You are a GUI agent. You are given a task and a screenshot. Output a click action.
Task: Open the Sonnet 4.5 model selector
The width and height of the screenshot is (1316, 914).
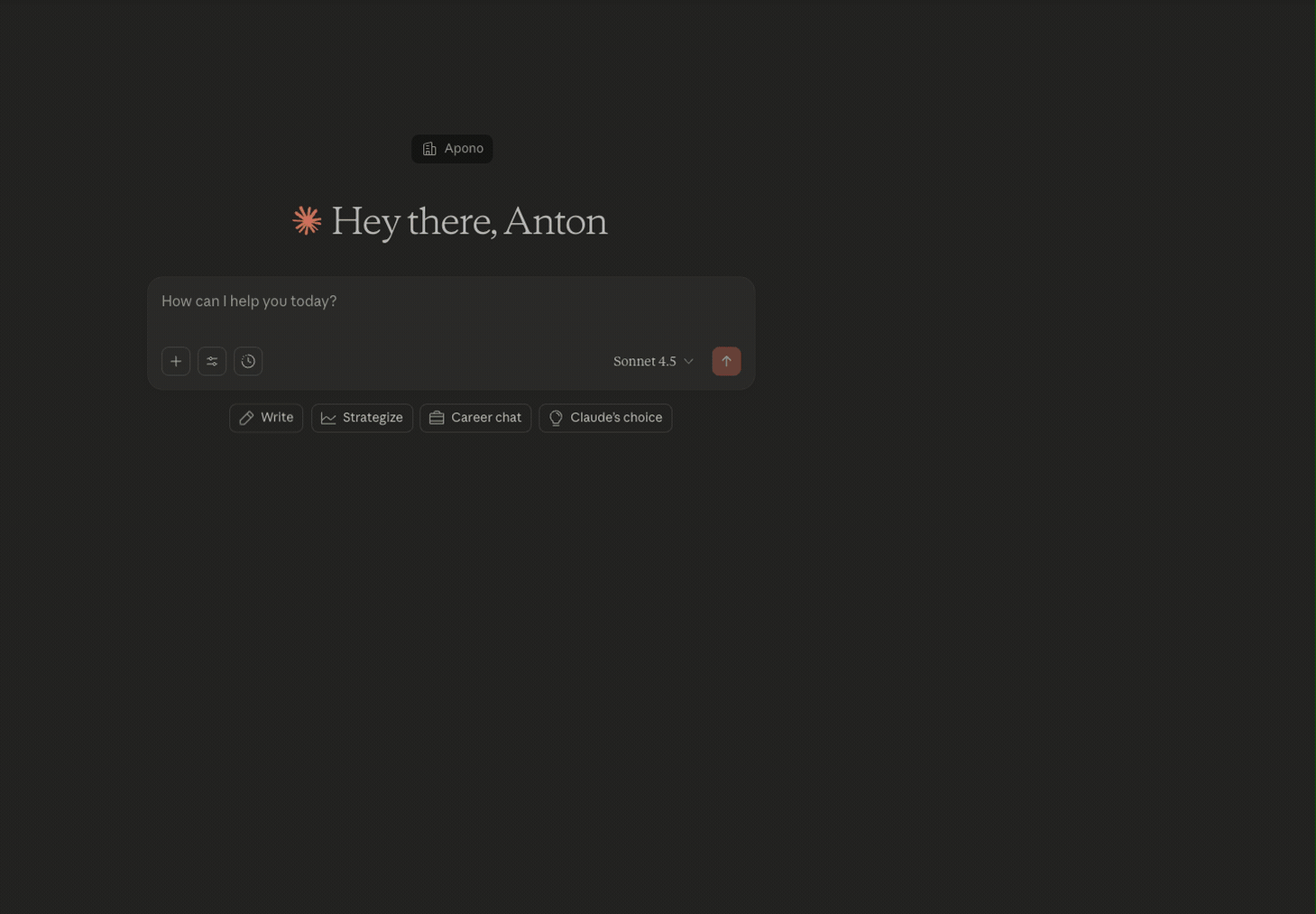pos(644,361)
